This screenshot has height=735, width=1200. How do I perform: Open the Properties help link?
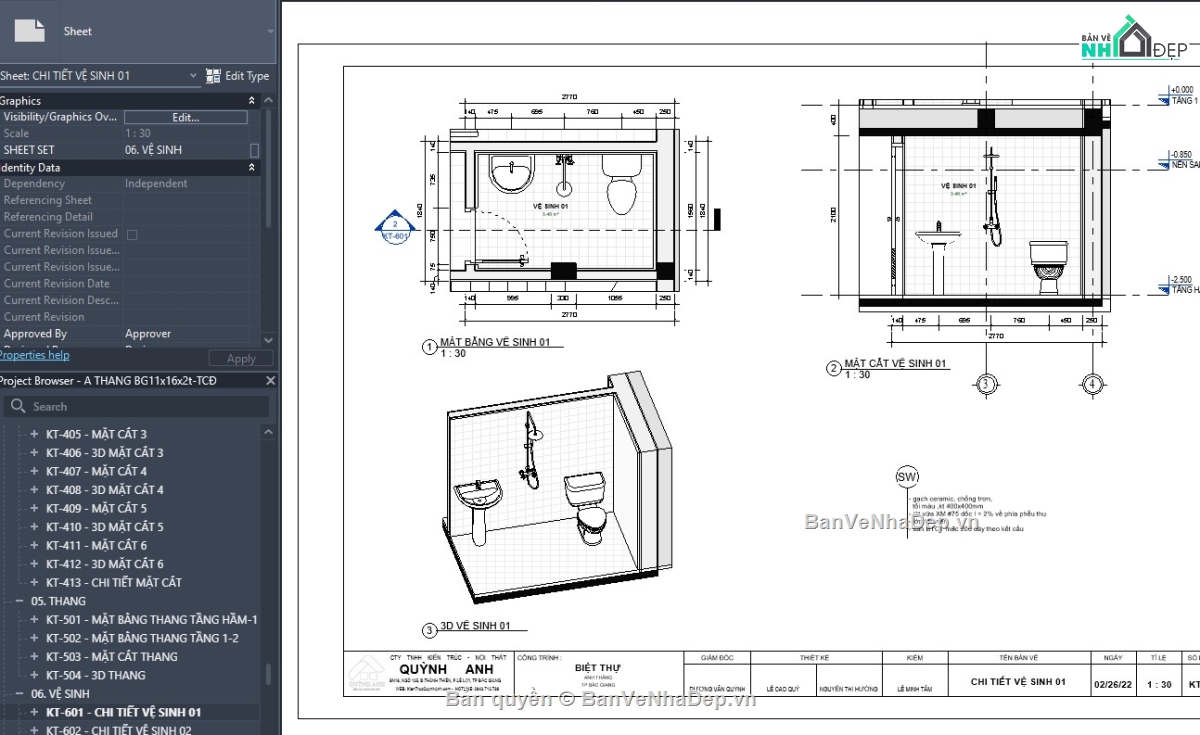(x=35, y=354)
